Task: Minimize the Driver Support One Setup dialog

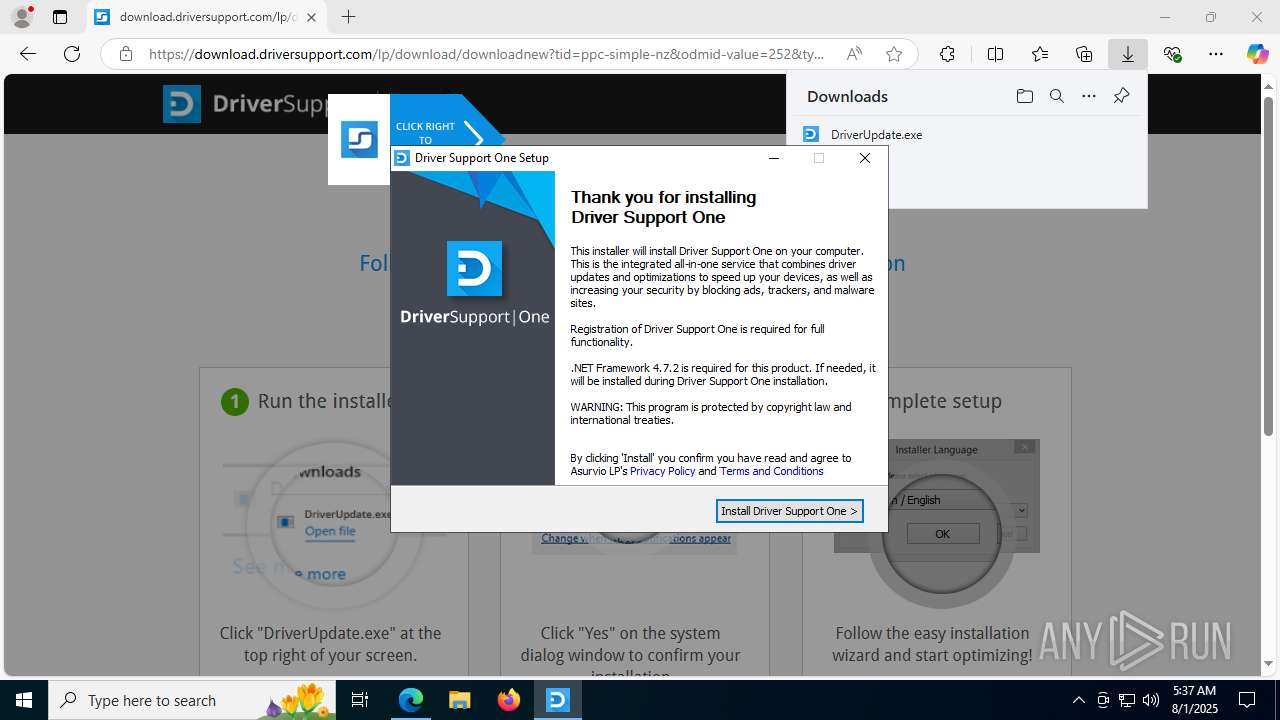Action: click(x=774, y=158)
